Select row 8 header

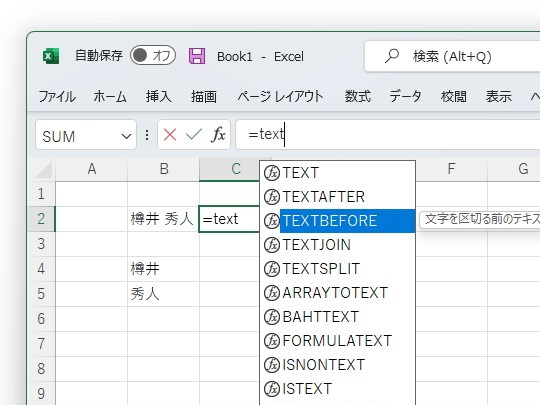(x=41, y=369)
